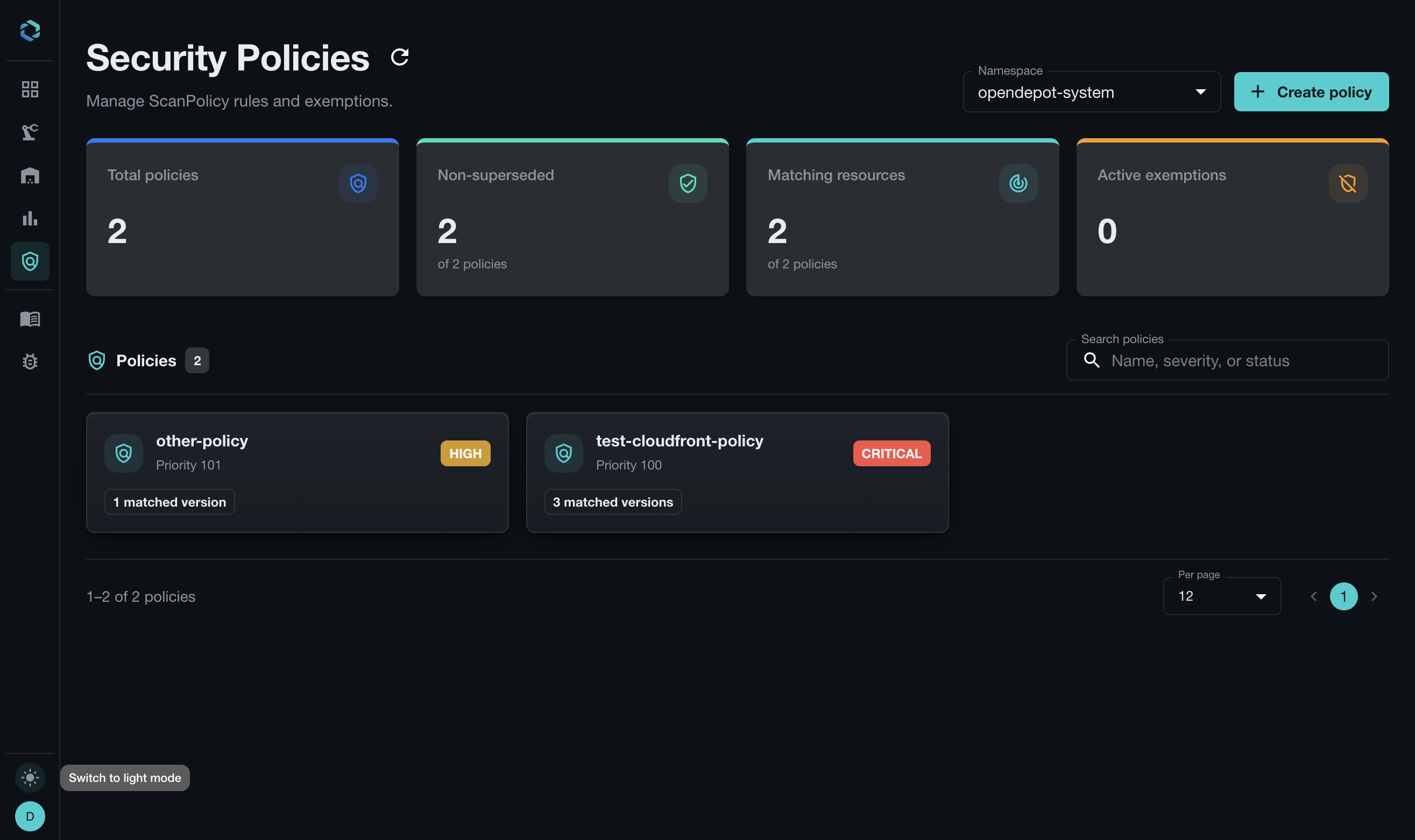This screenshot has width=1415, height=840.
Task: Click the Create policy button
Action: coord(1311,92)
